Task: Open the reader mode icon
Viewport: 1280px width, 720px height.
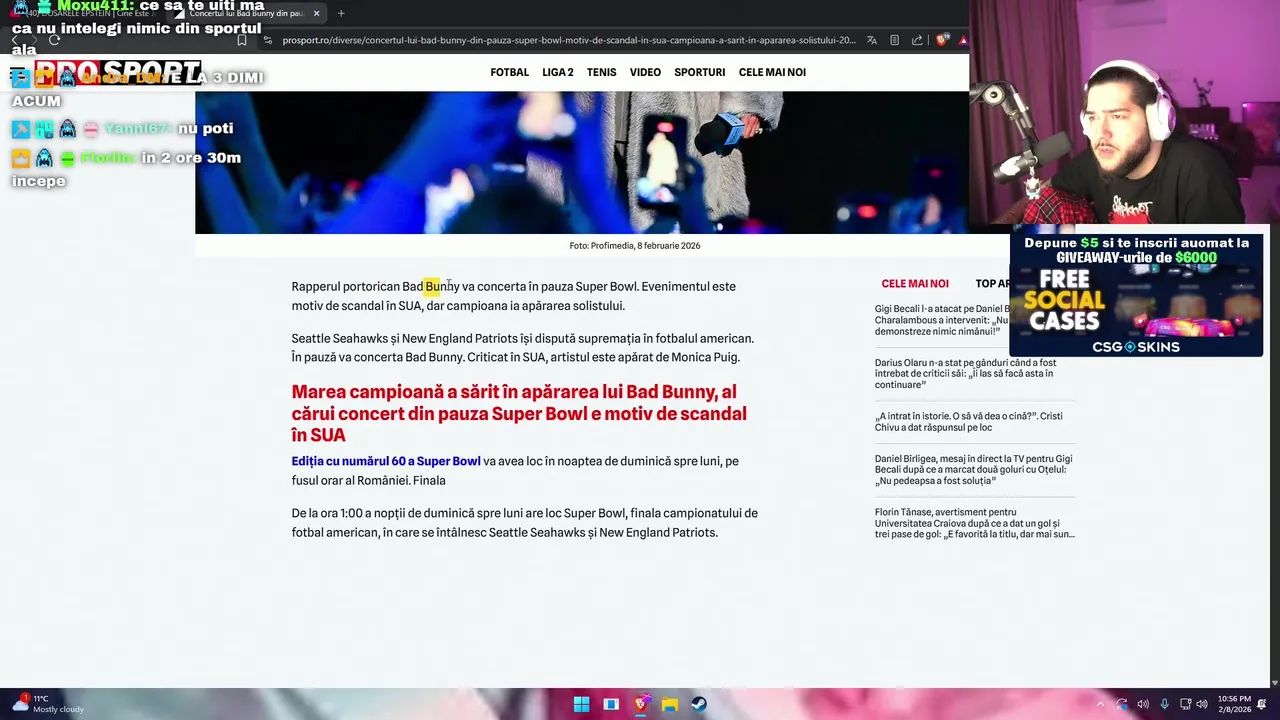Action: point(894,40)
